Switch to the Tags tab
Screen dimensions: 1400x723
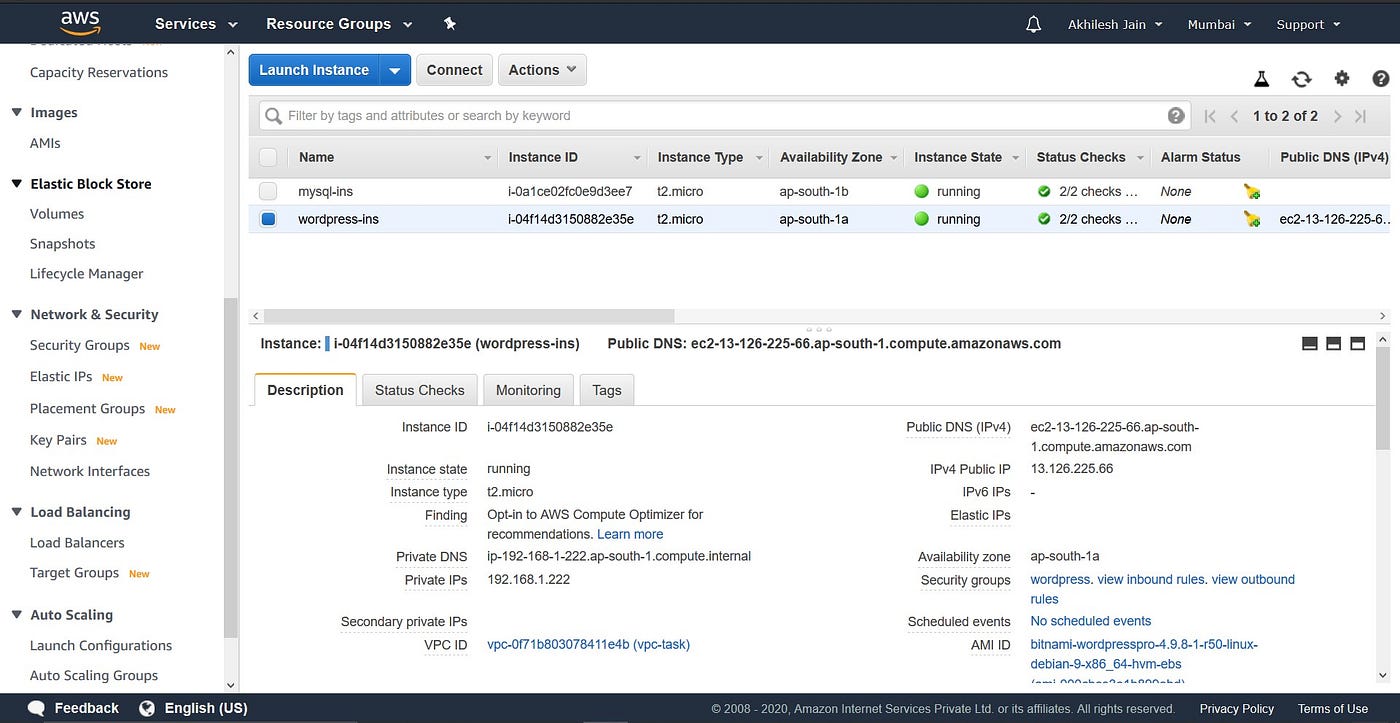click(607, 390)
